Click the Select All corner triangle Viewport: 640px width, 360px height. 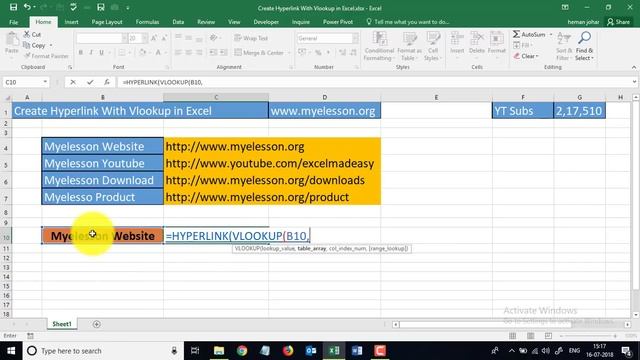(7, 97)
